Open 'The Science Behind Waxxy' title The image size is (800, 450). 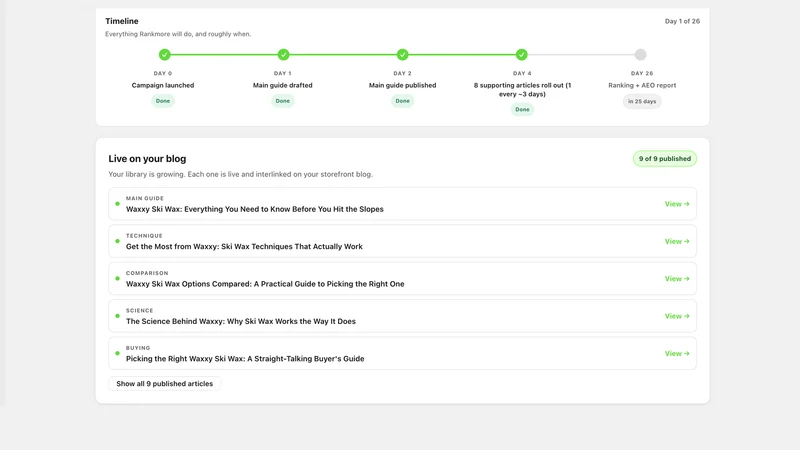pos(241,321)
